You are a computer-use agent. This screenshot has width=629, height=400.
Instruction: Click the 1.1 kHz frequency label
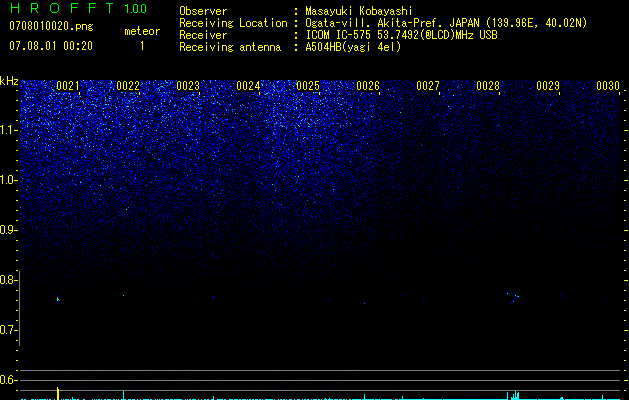(9, 130)
